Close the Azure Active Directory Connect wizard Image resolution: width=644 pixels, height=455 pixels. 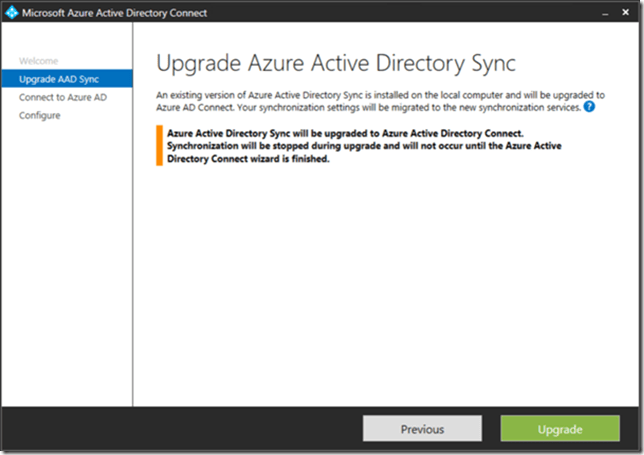point(626,12)
